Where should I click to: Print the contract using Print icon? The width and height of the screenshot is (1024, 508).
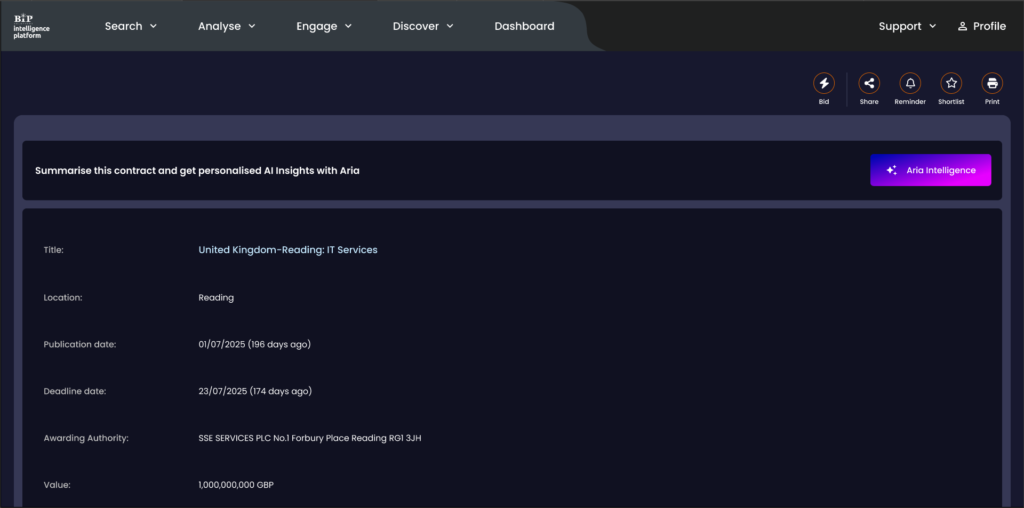(x=992, y=84)
